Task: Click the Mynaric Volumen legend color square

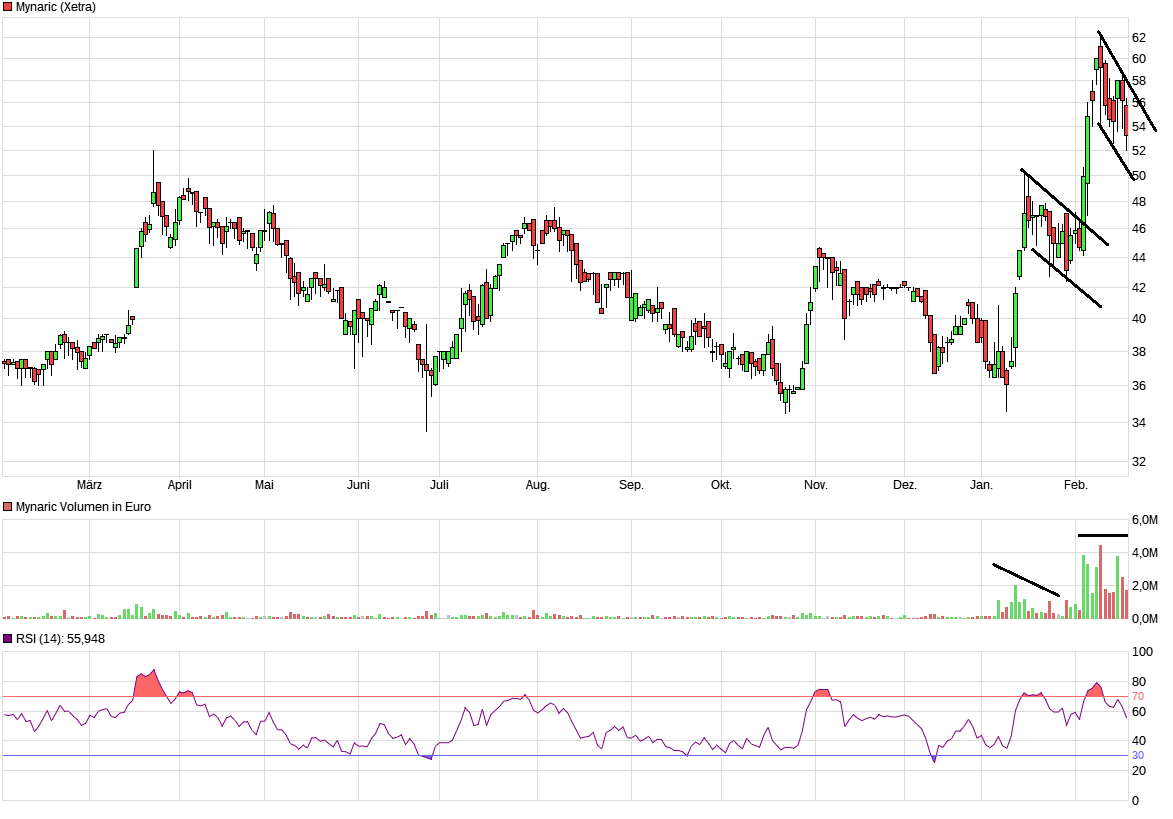Action: pyautogui.click(x=8, y=507)
